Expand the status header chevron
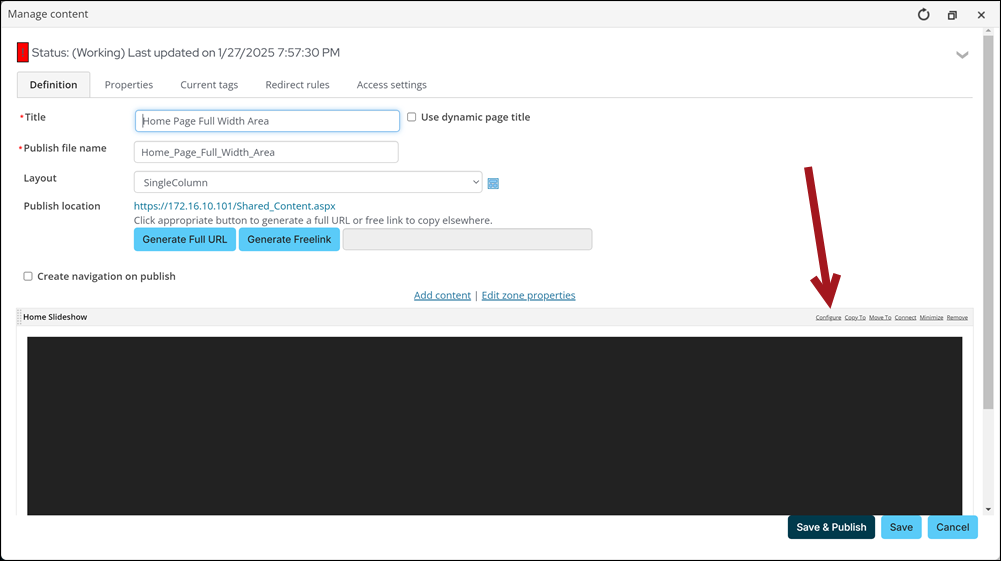The width and height of the screenshot is (1001, 561). coord(962,55)
